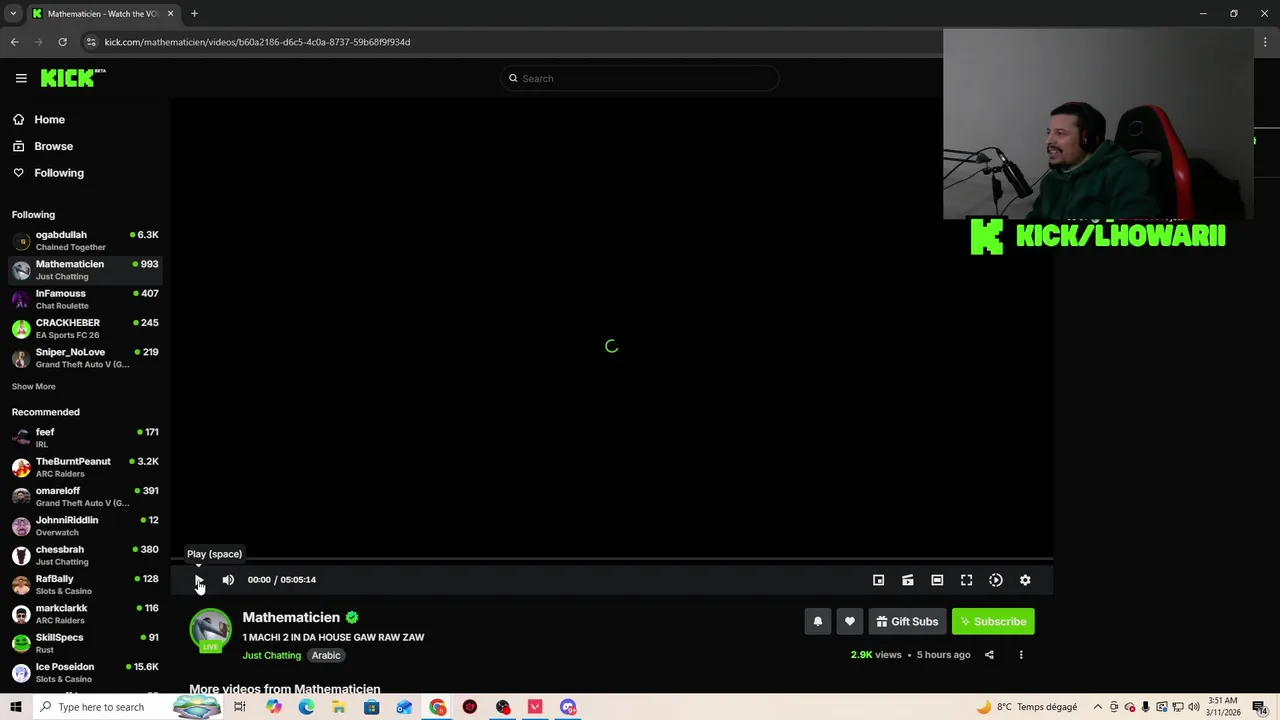Open Windows notification center
1280x720 pixels.
[1261, 707]
